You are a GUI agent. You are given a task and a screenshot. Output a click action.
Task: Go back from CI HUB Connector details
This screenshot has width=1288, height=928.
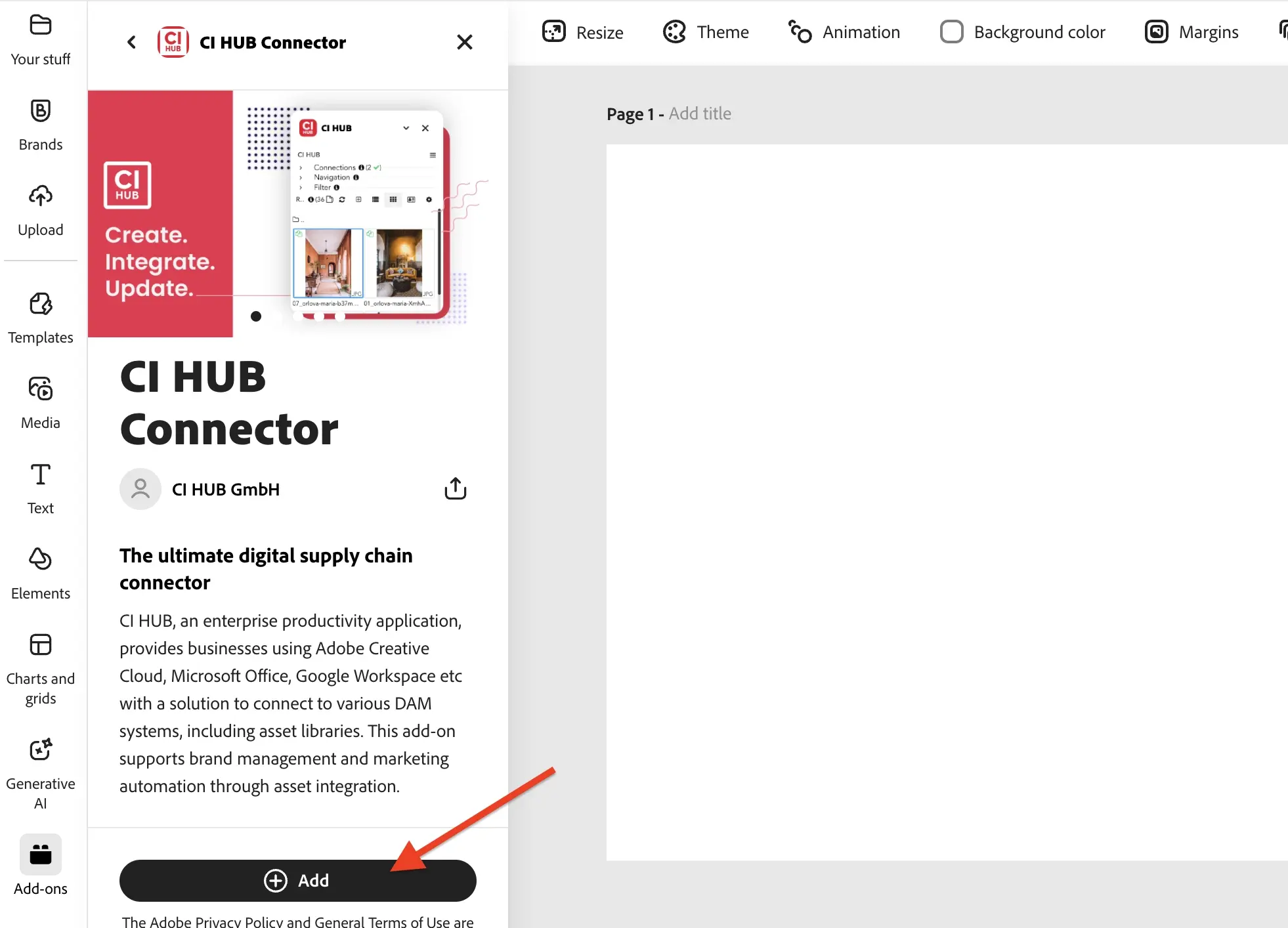132,43
